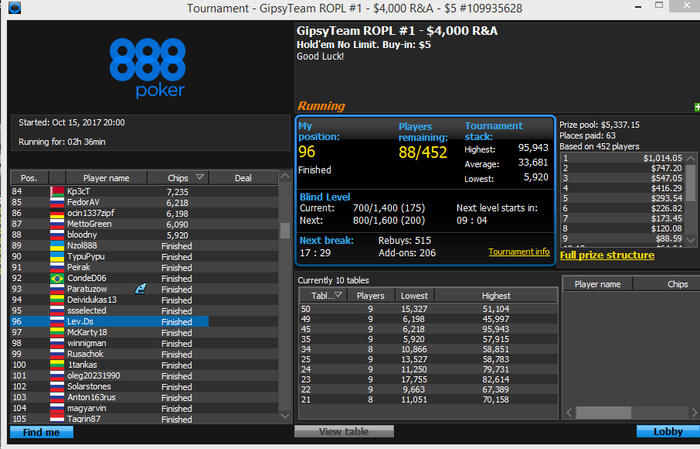Open the Full prize structure link

tap(607, 255)
